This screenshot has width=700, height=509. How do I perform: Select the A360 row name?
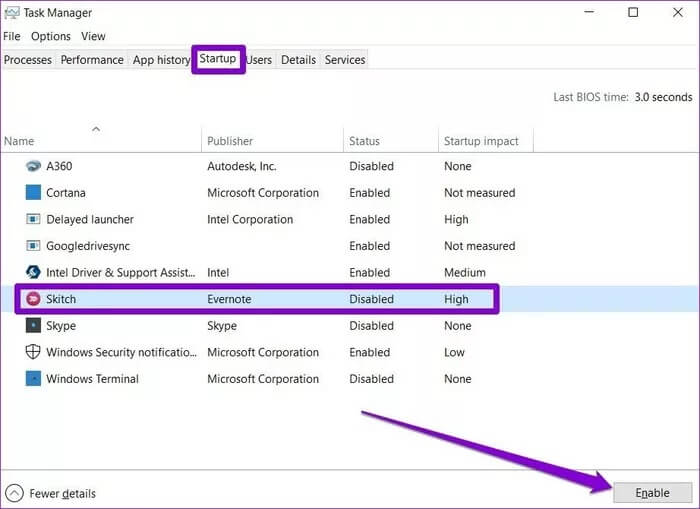point(59,166)
